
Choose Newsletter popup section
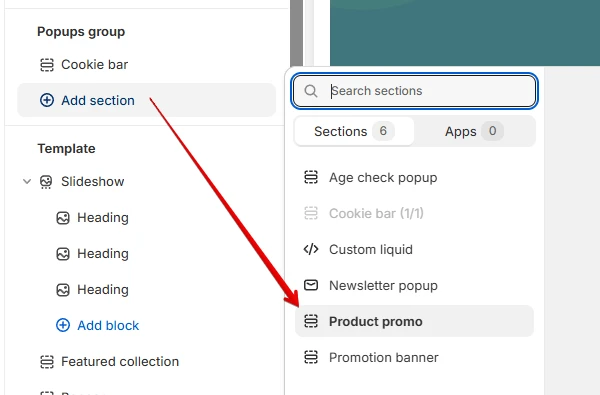pyautogui.click(x=414, y=286)
